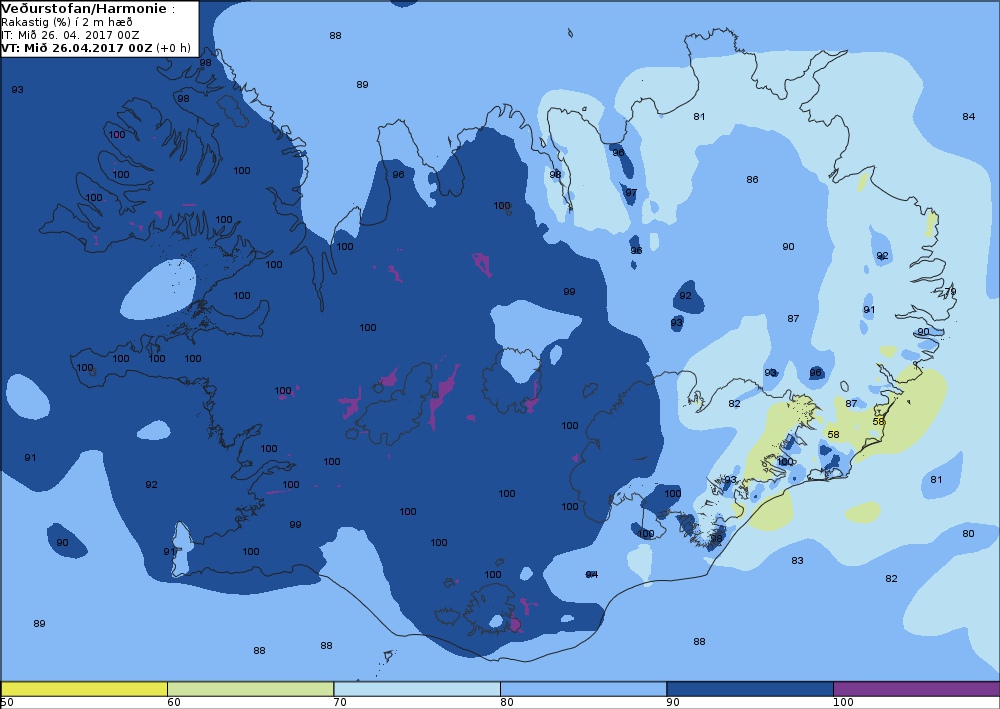The width and height of the screenshot is (1000, 709).
Task: Click the dark blue 90–100 legend band
Action: [750, 689]
